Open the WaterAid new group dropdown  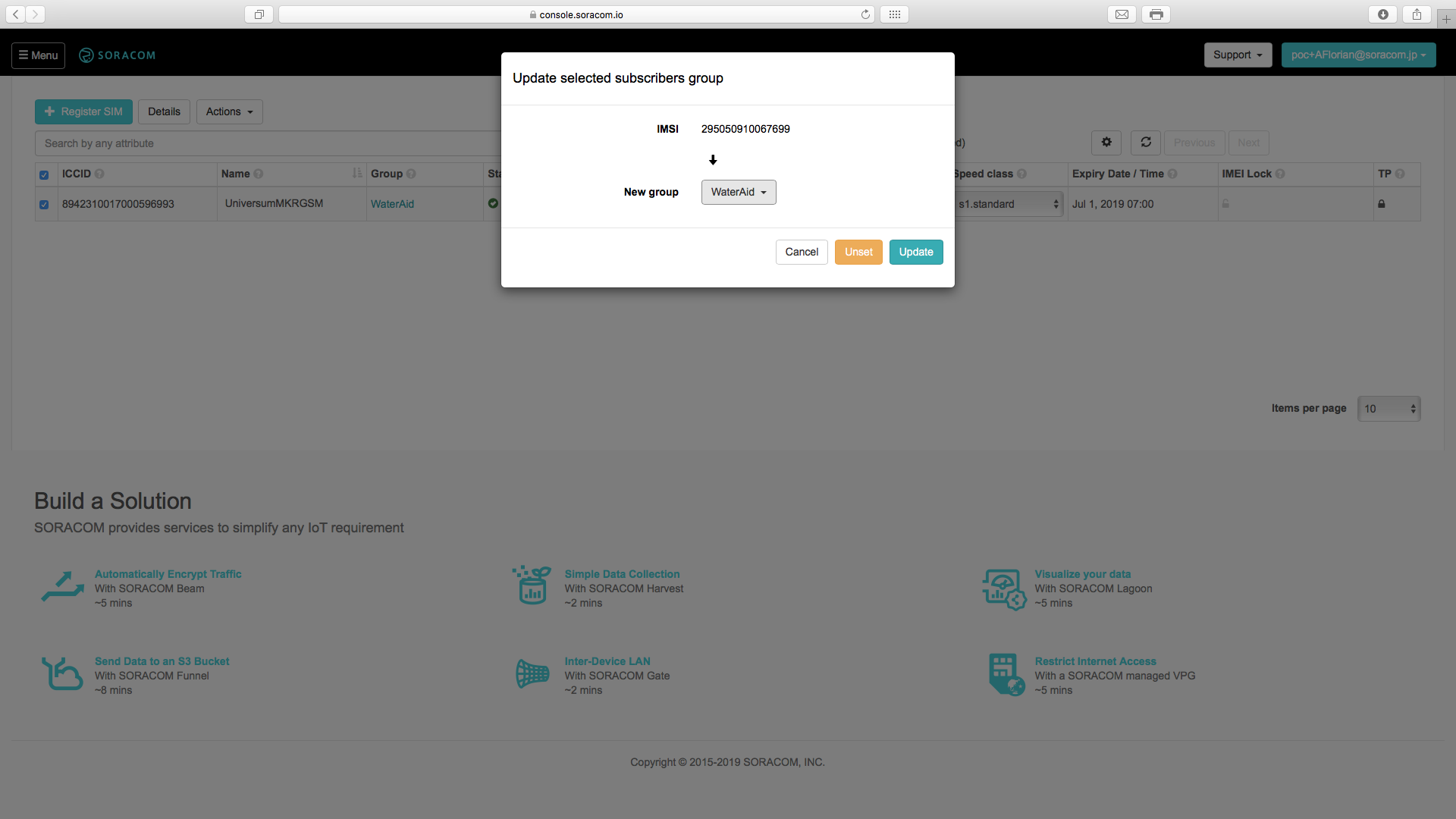tap(739, 193)
